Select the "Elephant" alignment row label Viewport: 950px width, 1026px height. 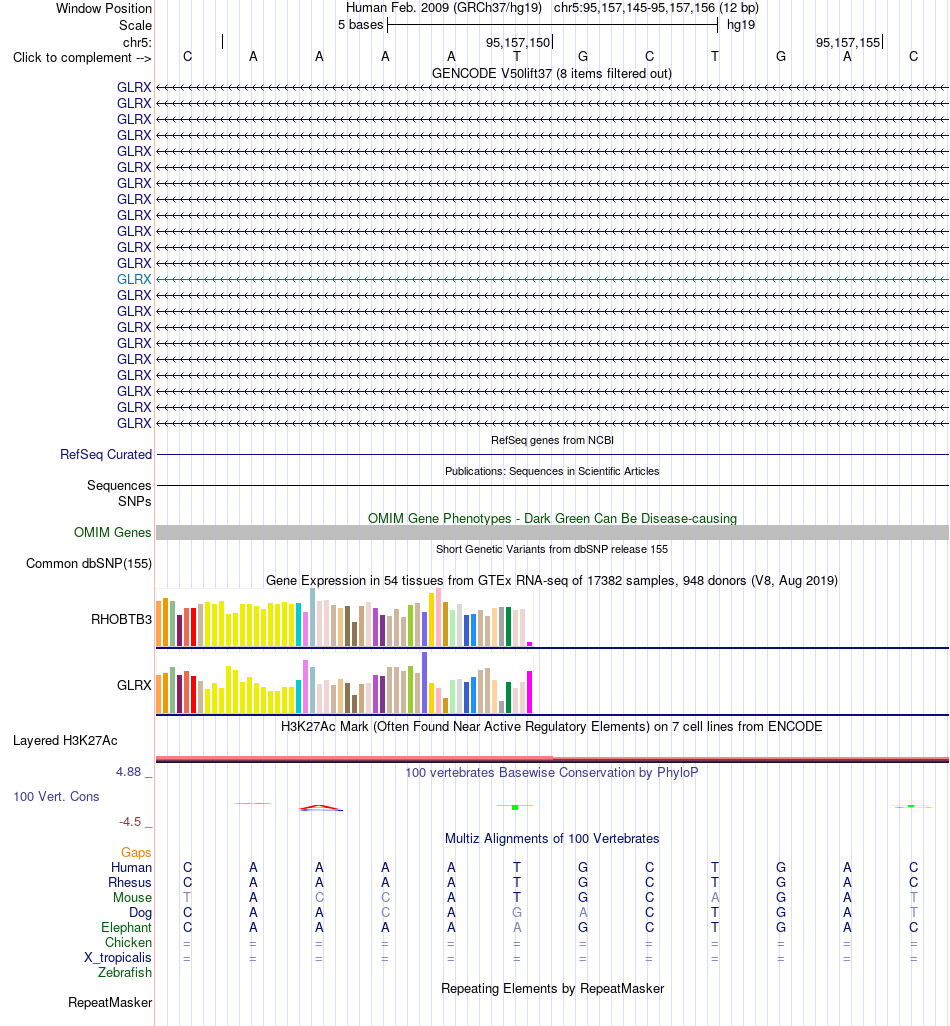pyautogui.click(x=126, y=927)
